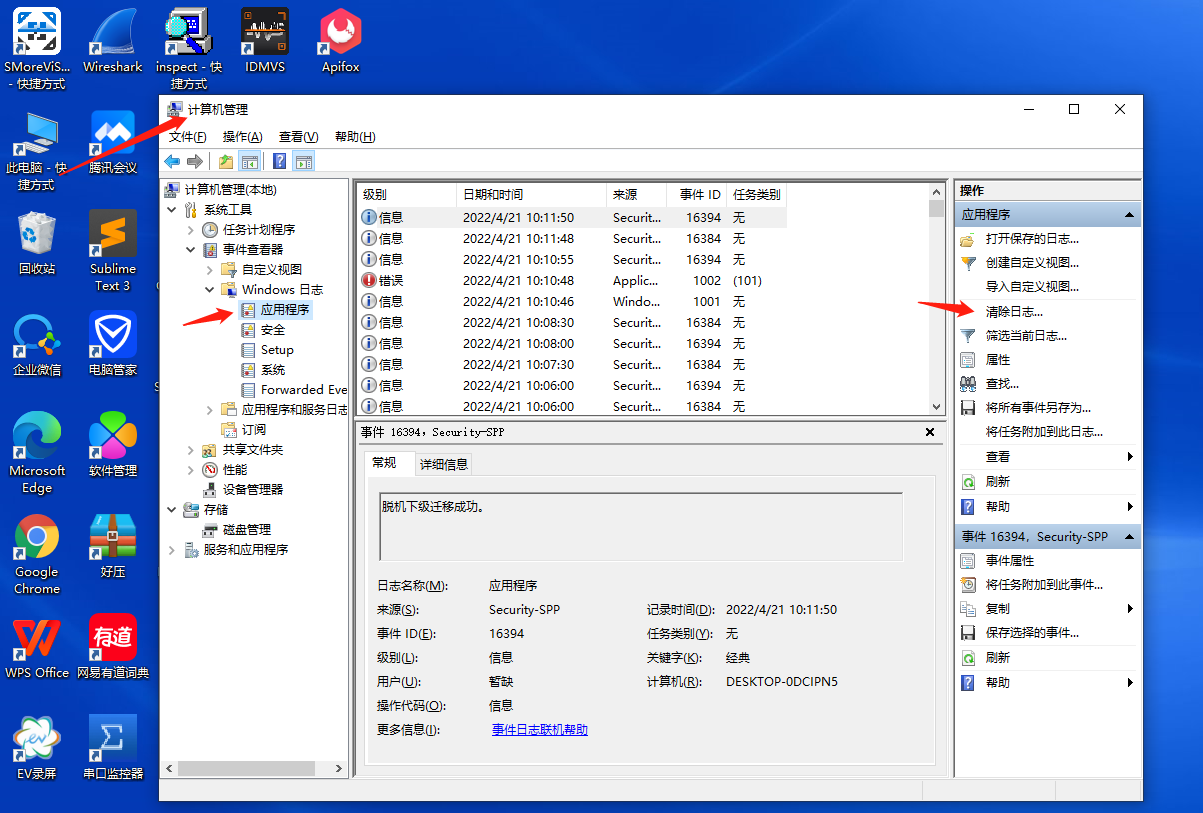Click the show/hide action pane toolbar icon
1203x813 pixels.
click(x=303, y=161)
